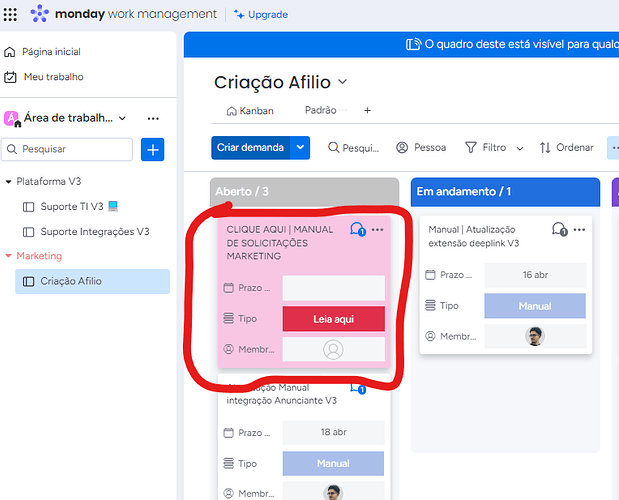The image size is (619, 500).
Task: Open Criação Afilio board title dropdown
Action: [x=343, y=82]
